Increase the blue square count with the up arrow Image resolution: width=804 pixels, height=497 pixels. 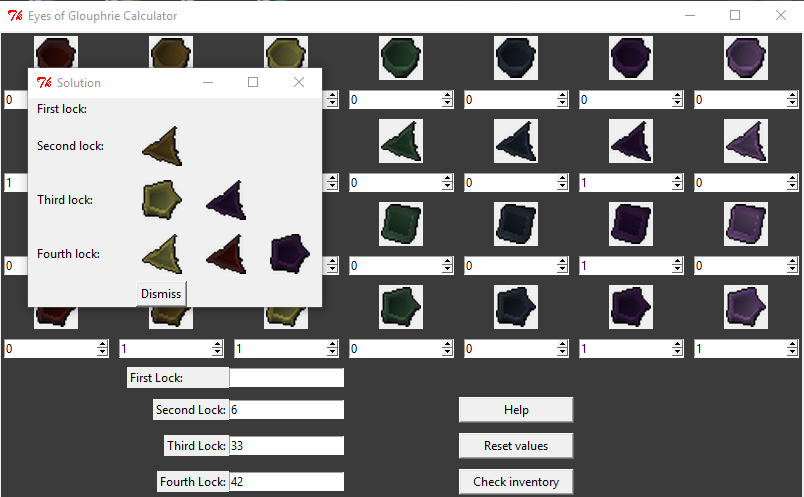(562, 262)
